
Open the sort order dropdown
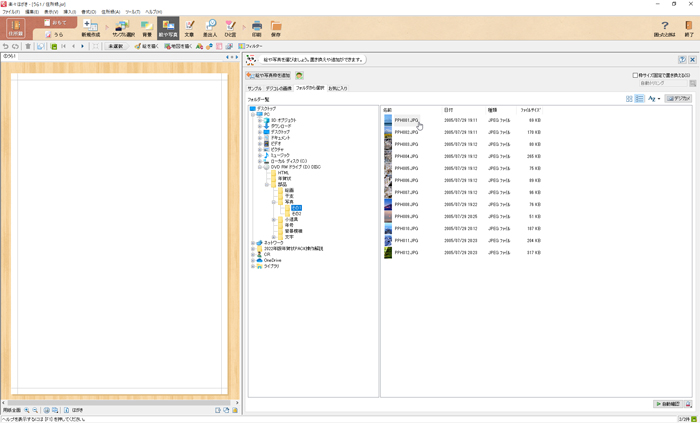tap(654, 99)
